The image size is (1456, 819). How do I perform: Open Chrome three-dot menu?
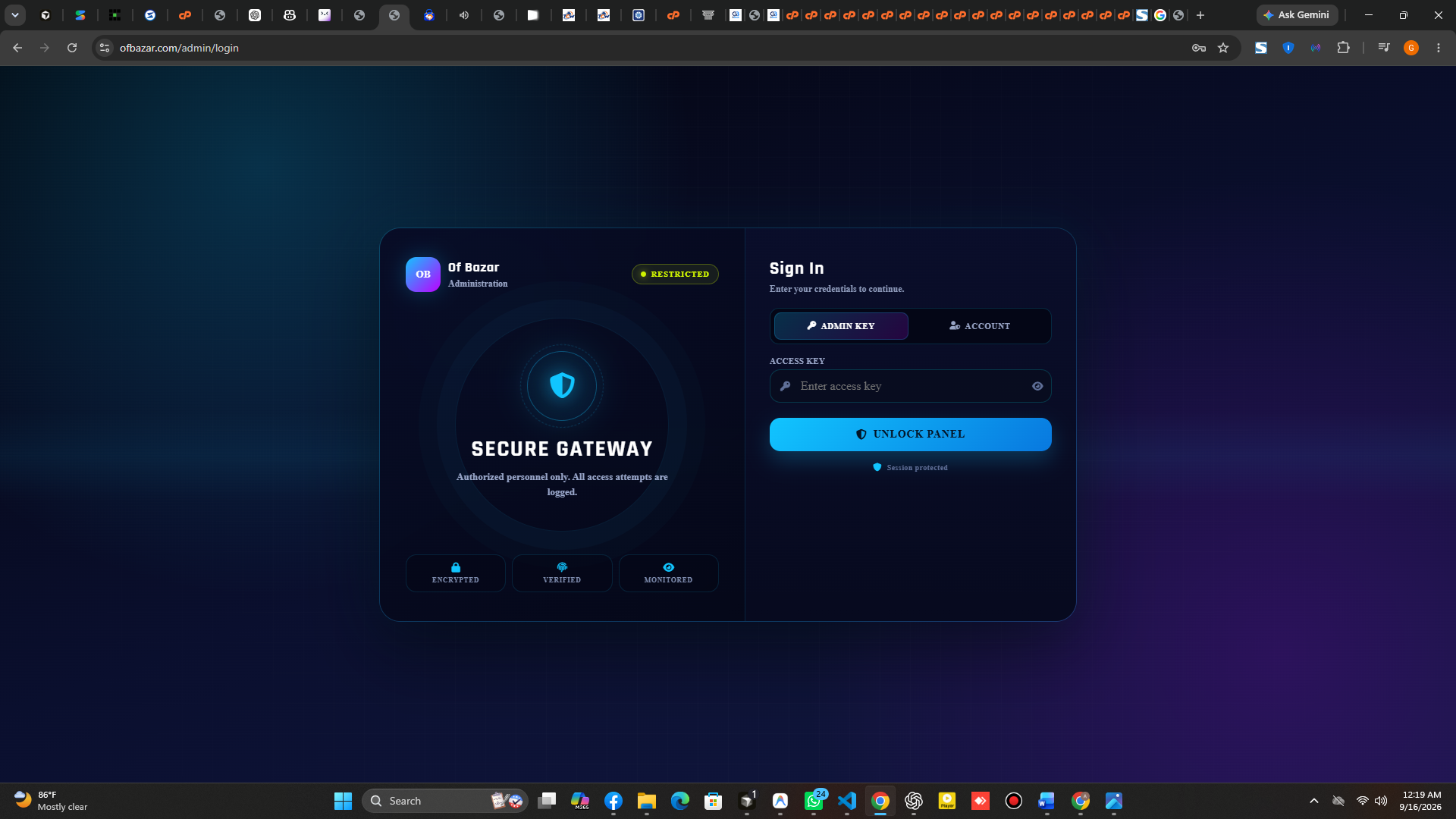[x=1439, y=48]
